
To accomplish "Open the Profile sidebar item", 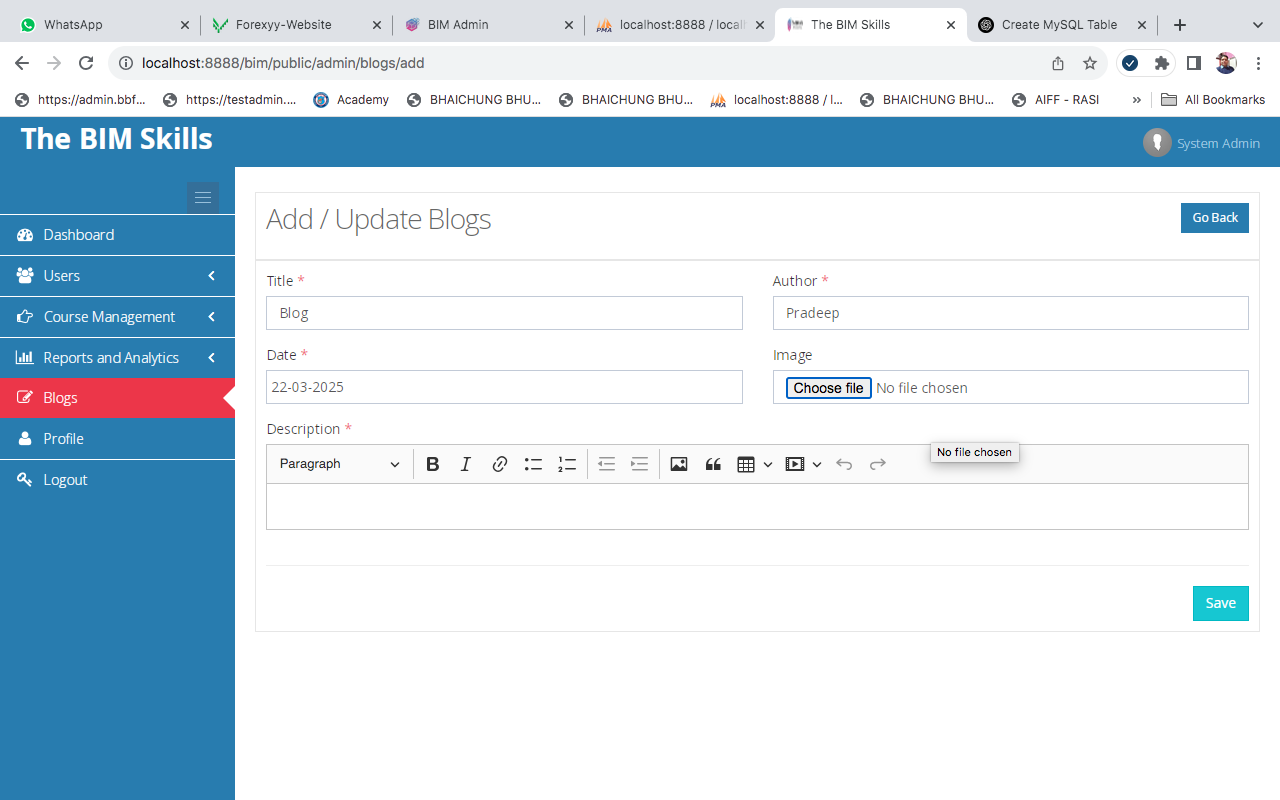I will (117, 439).
